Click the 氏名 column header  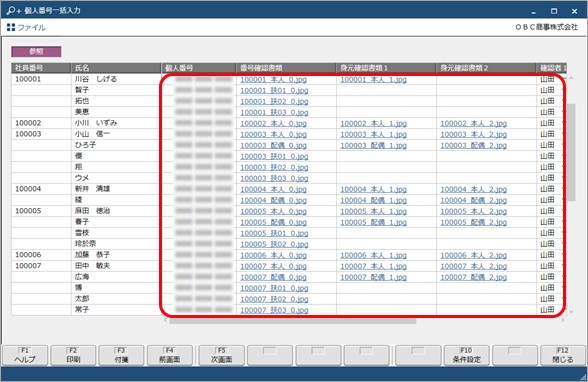pyautogui.click(x=116, y=68)
